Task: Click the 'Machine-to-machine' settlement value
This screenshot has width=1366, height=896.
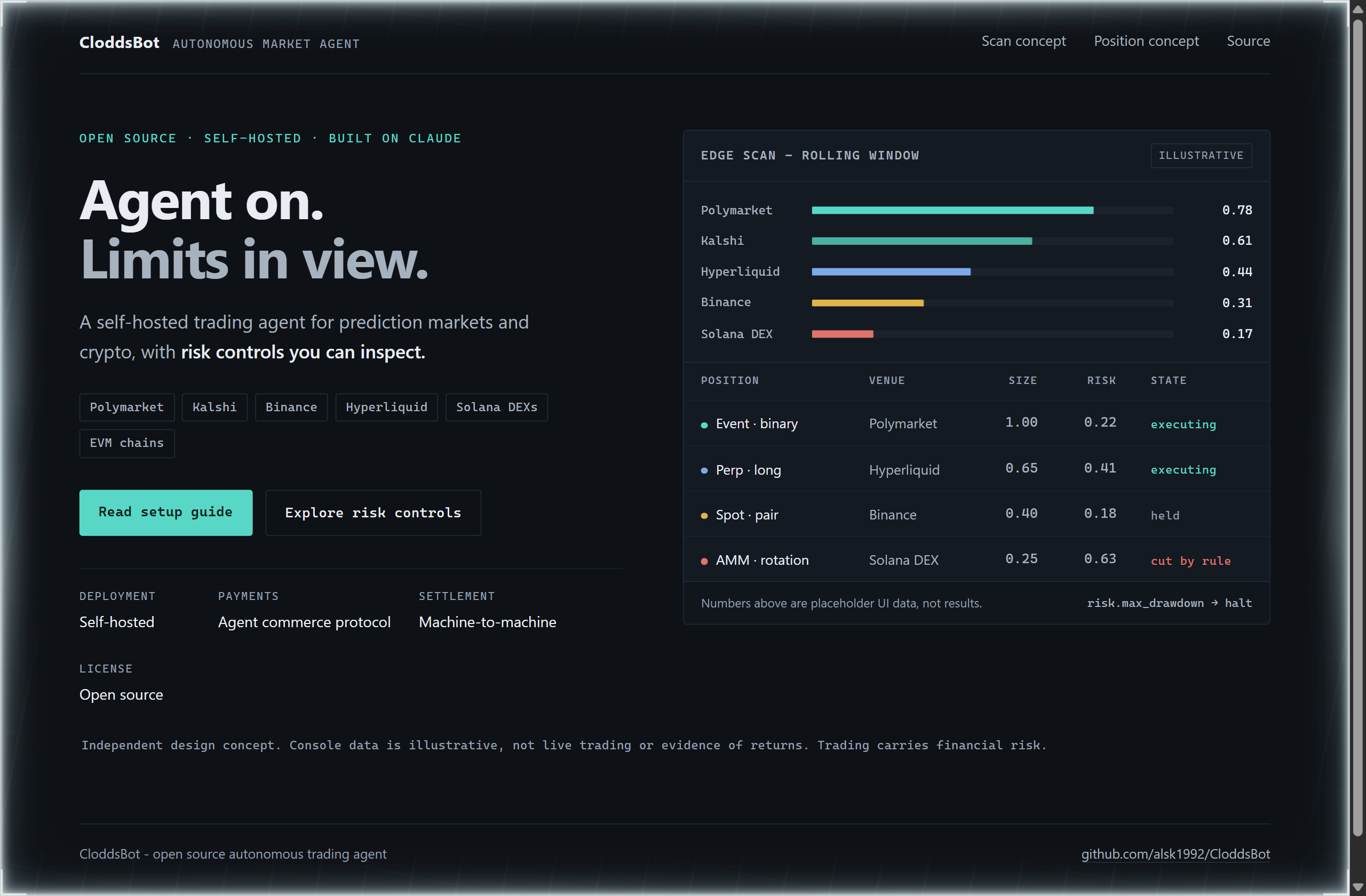Action: pos(487,622)
